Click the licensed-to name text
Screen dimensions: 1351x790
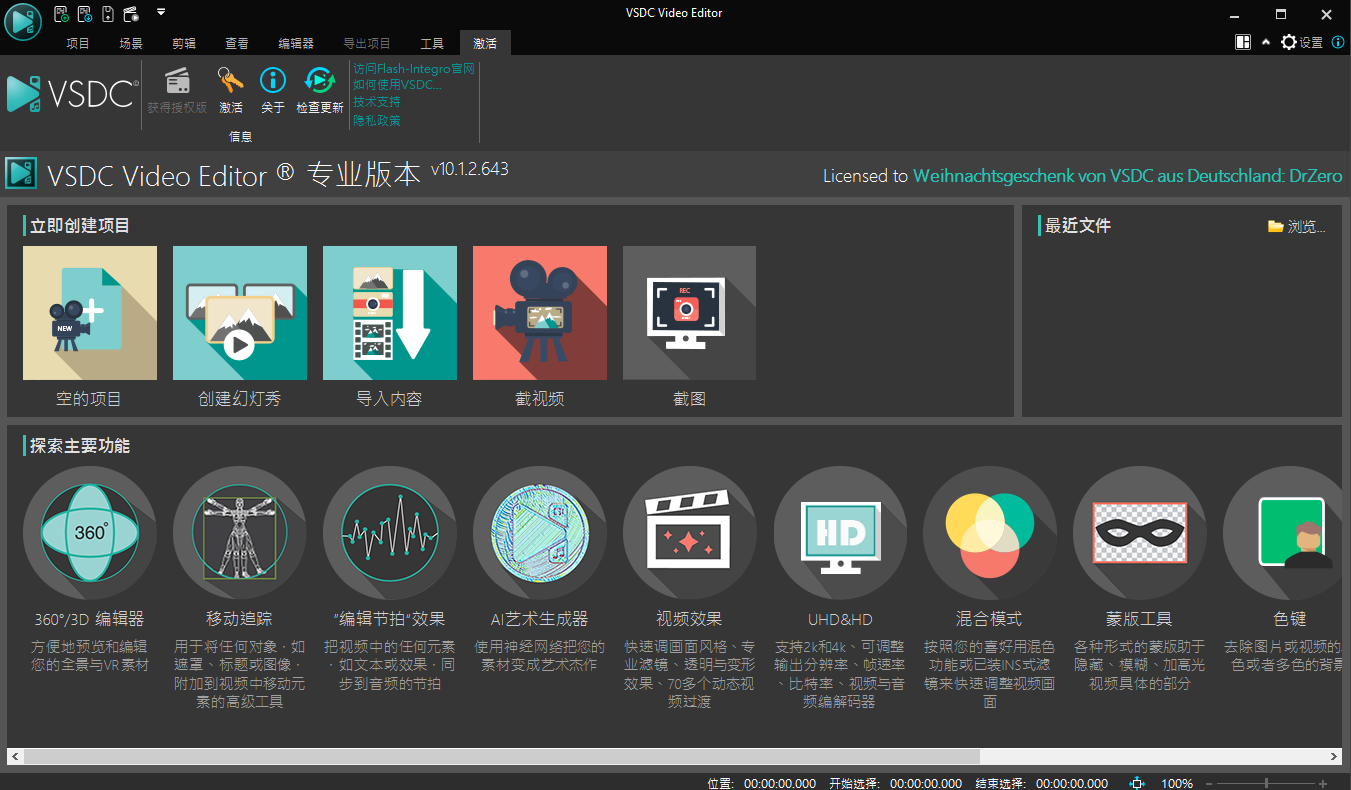point(1128,176)
